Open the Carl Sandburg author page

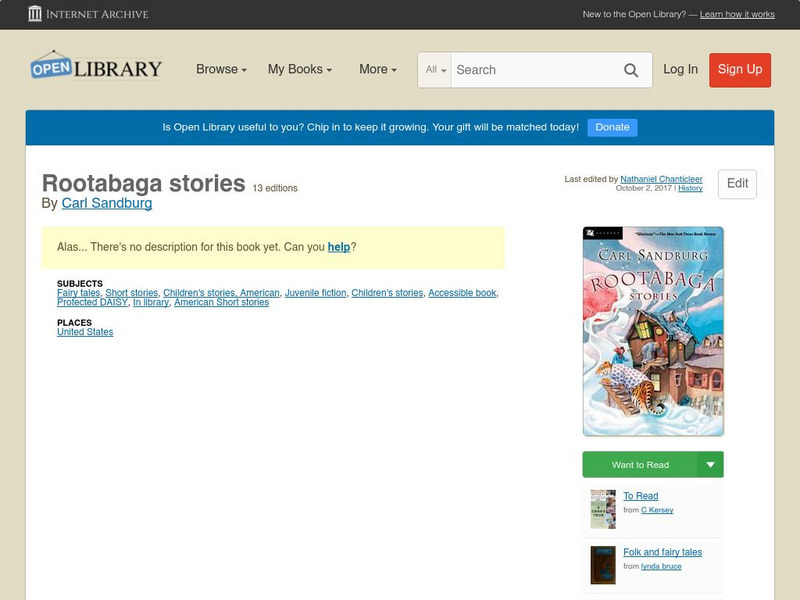[106, 202]
